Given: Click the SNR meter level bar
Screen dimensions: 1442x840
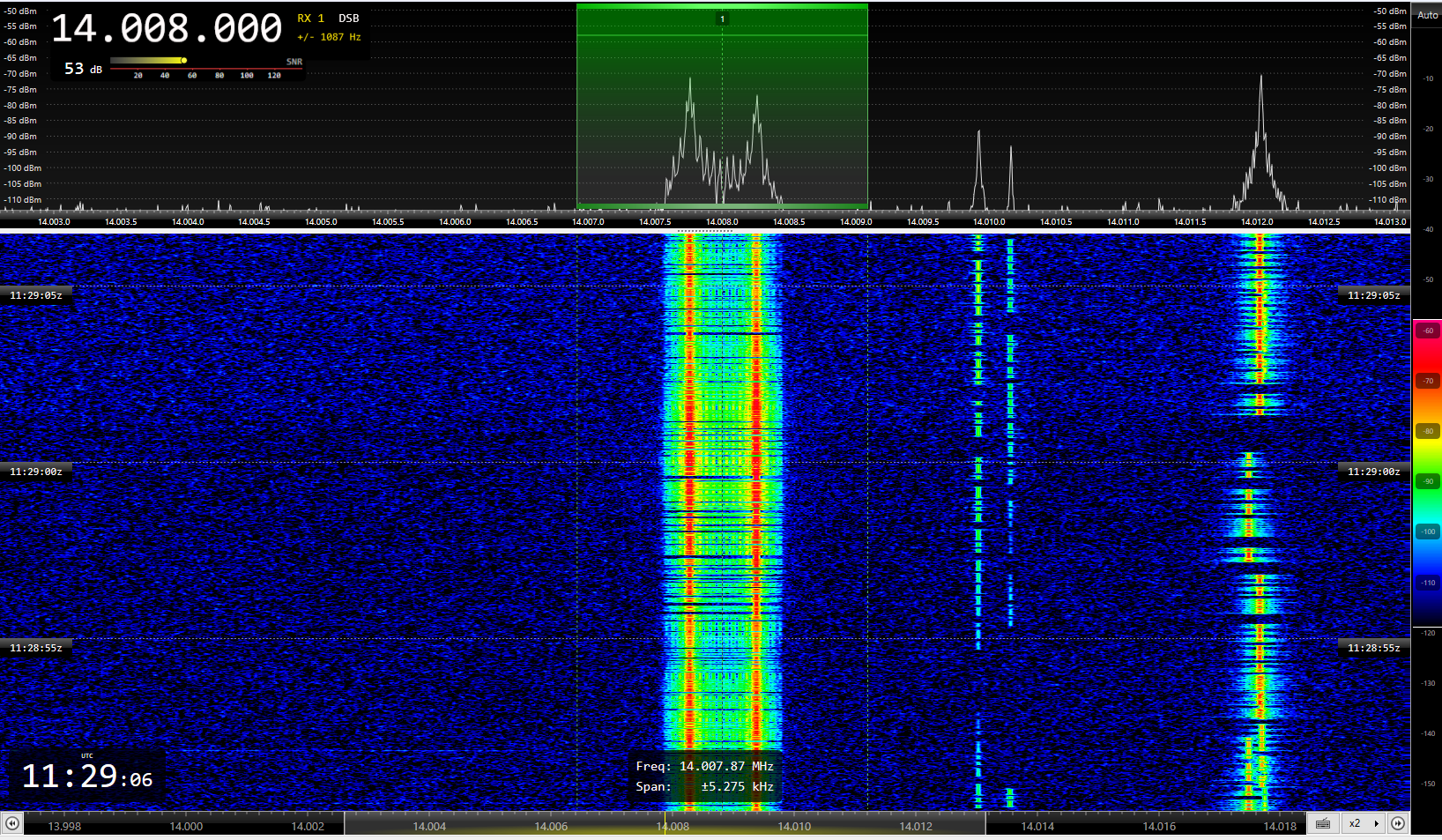Looking at the screenshot, I should (x=148, y=61).
